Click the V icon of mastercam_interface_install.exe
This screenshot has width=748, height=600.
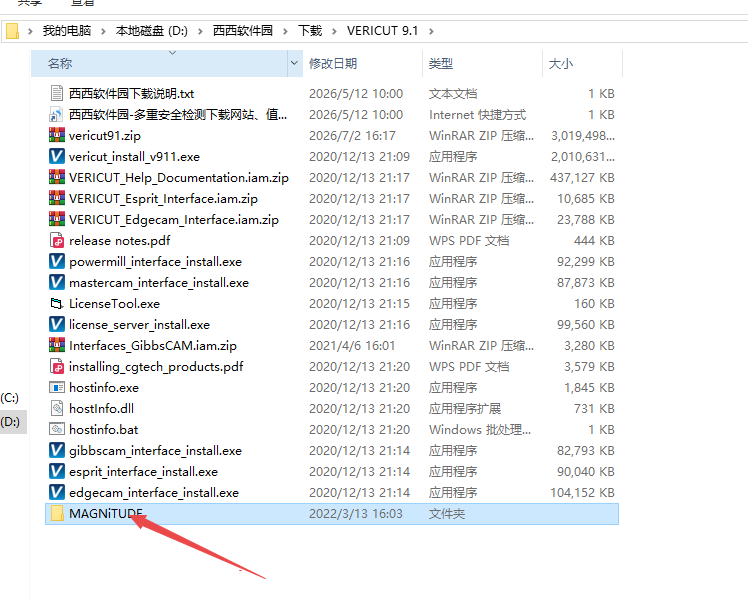[x=57, y=282]
